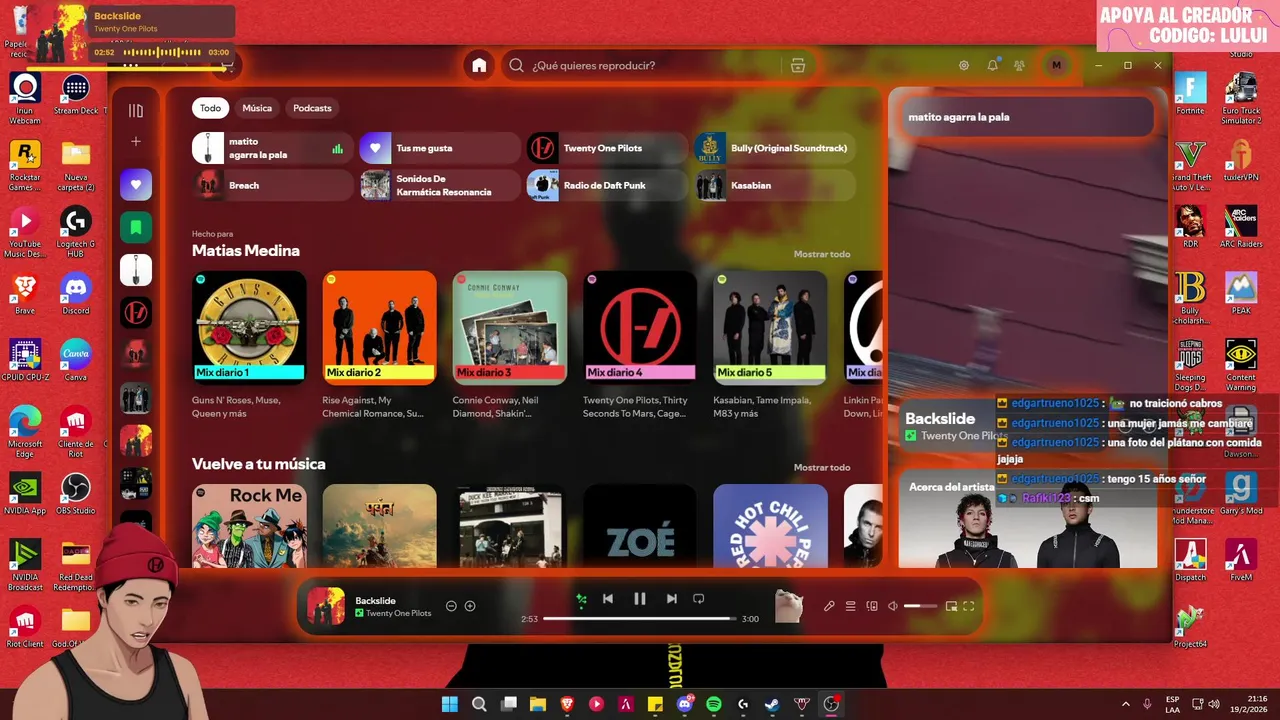Click the plus create playlist icon
The image size is (1280, 720).
[136, 142]
